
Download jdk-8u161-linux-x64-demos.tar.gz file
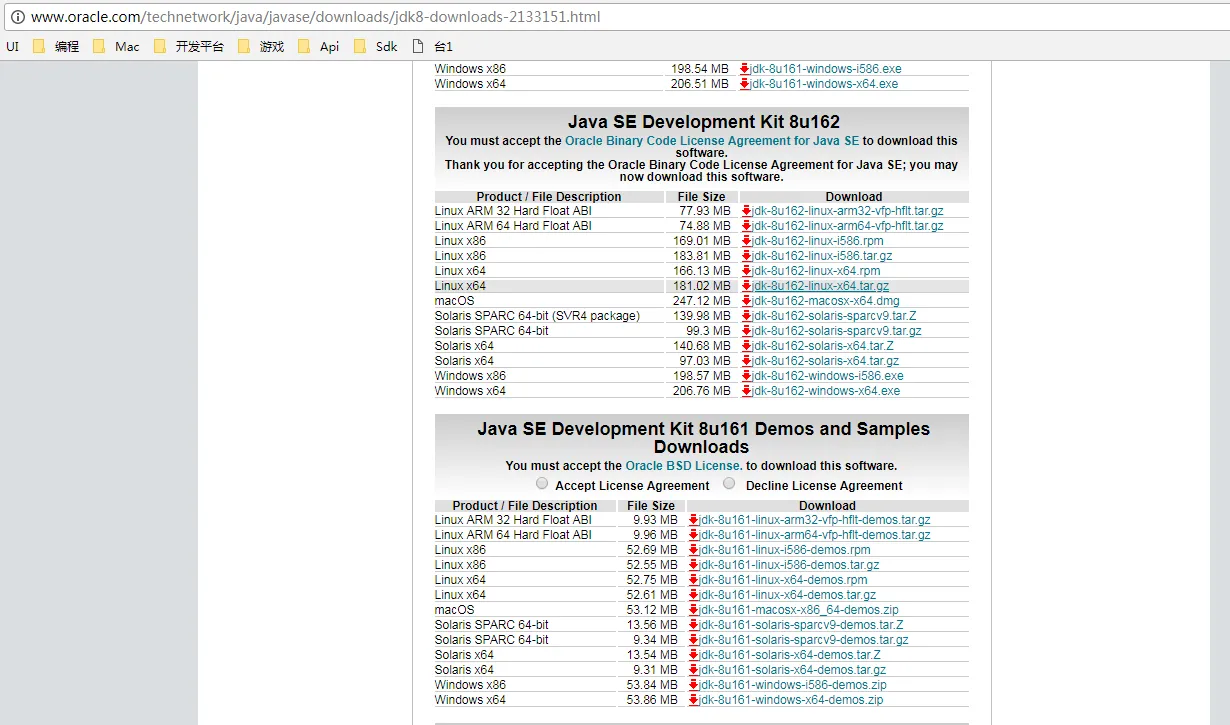coord(787,595)
